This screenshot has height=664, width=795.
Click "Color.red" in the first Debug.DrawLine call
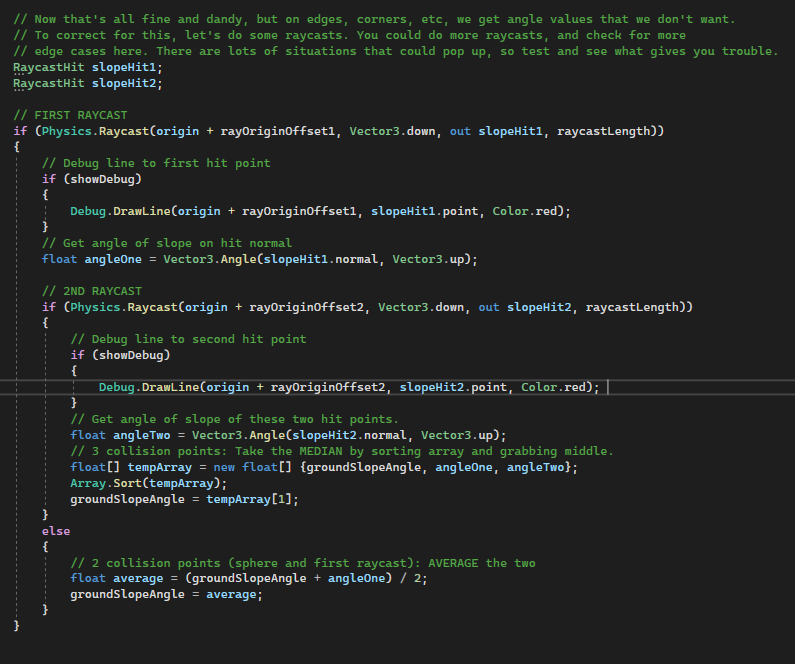[525, 211]
